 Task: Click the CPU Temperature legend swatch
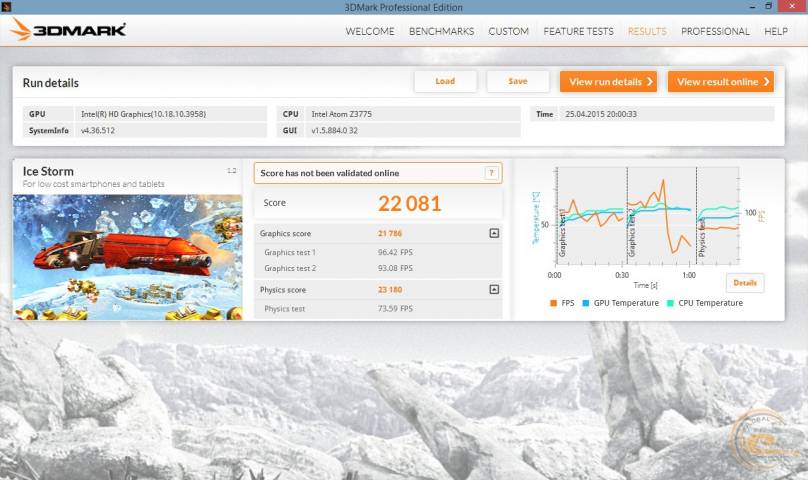click(x=670, y=303)
